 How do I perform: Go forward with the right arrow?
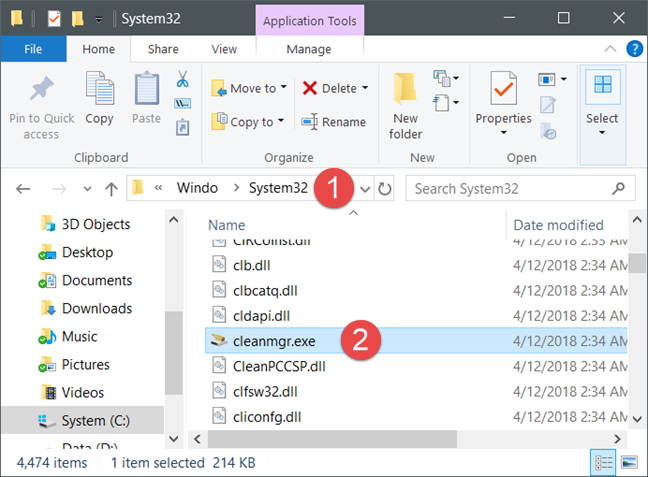[59, 189]
